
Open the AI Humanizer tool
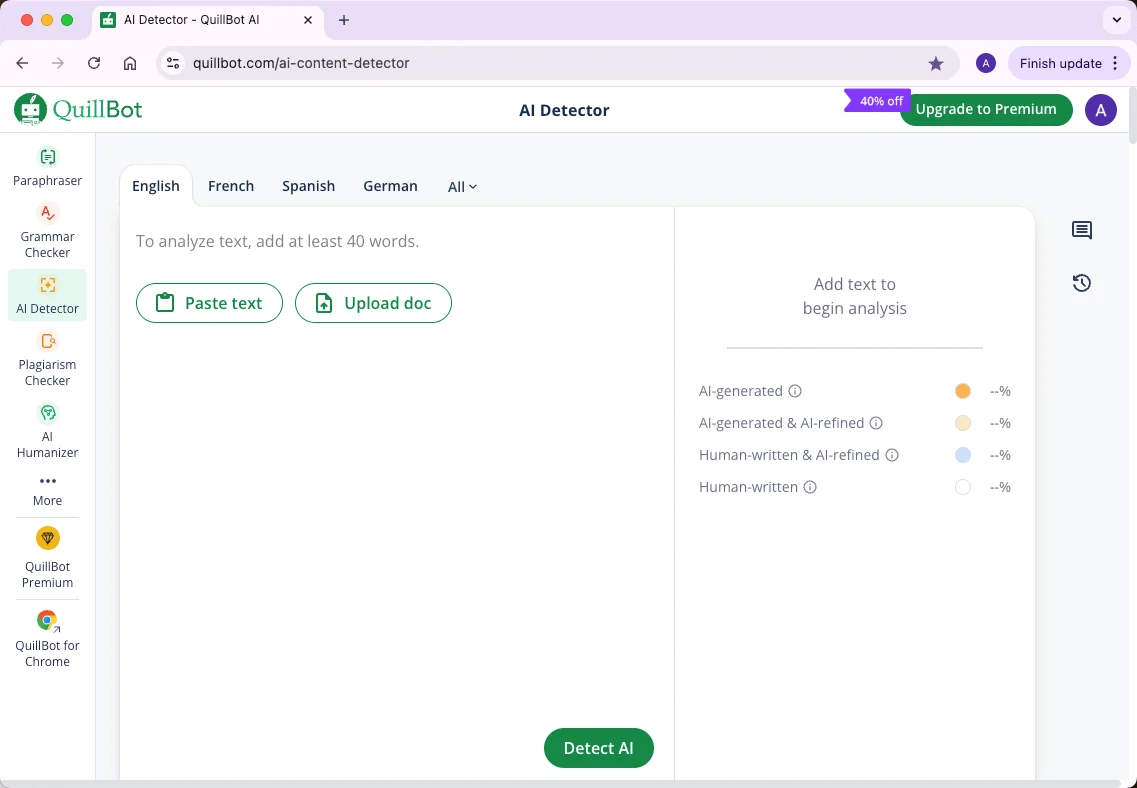coord(47,431)
